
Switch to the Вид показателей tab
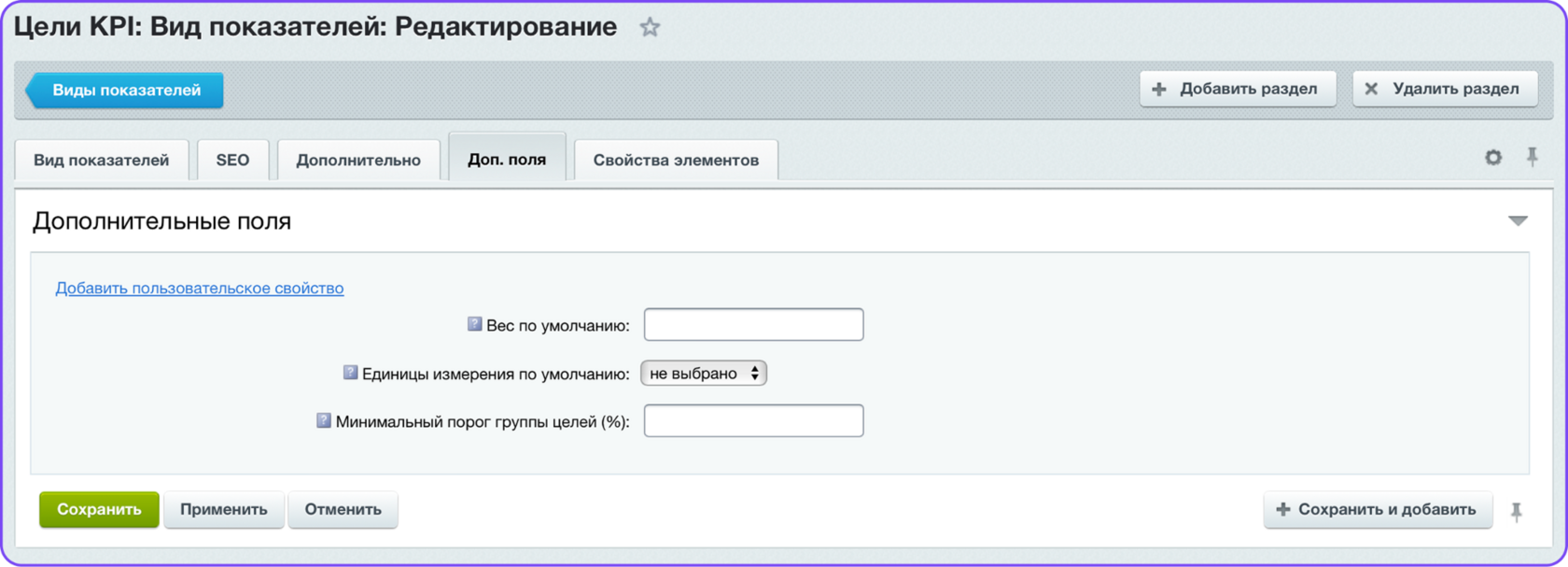102,160
